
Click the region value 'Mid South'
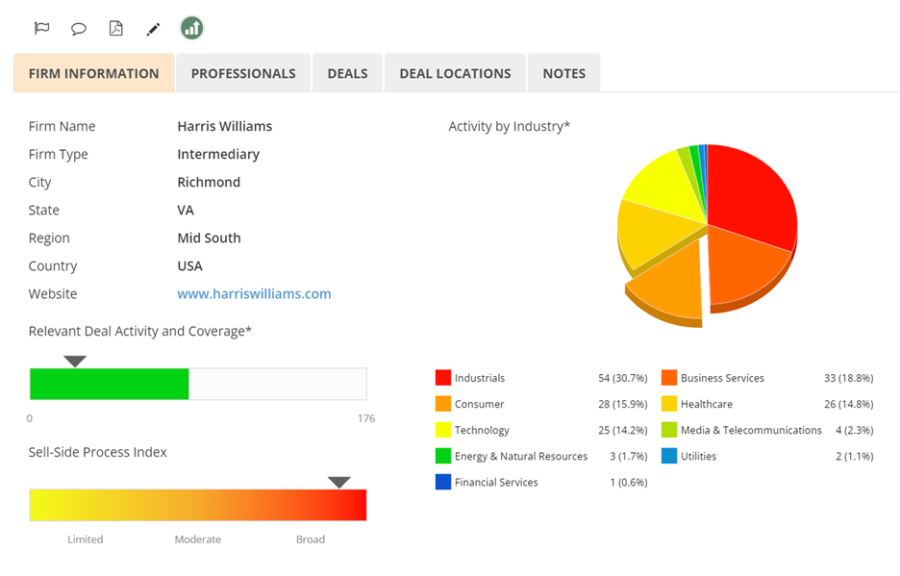coord(209,238)
